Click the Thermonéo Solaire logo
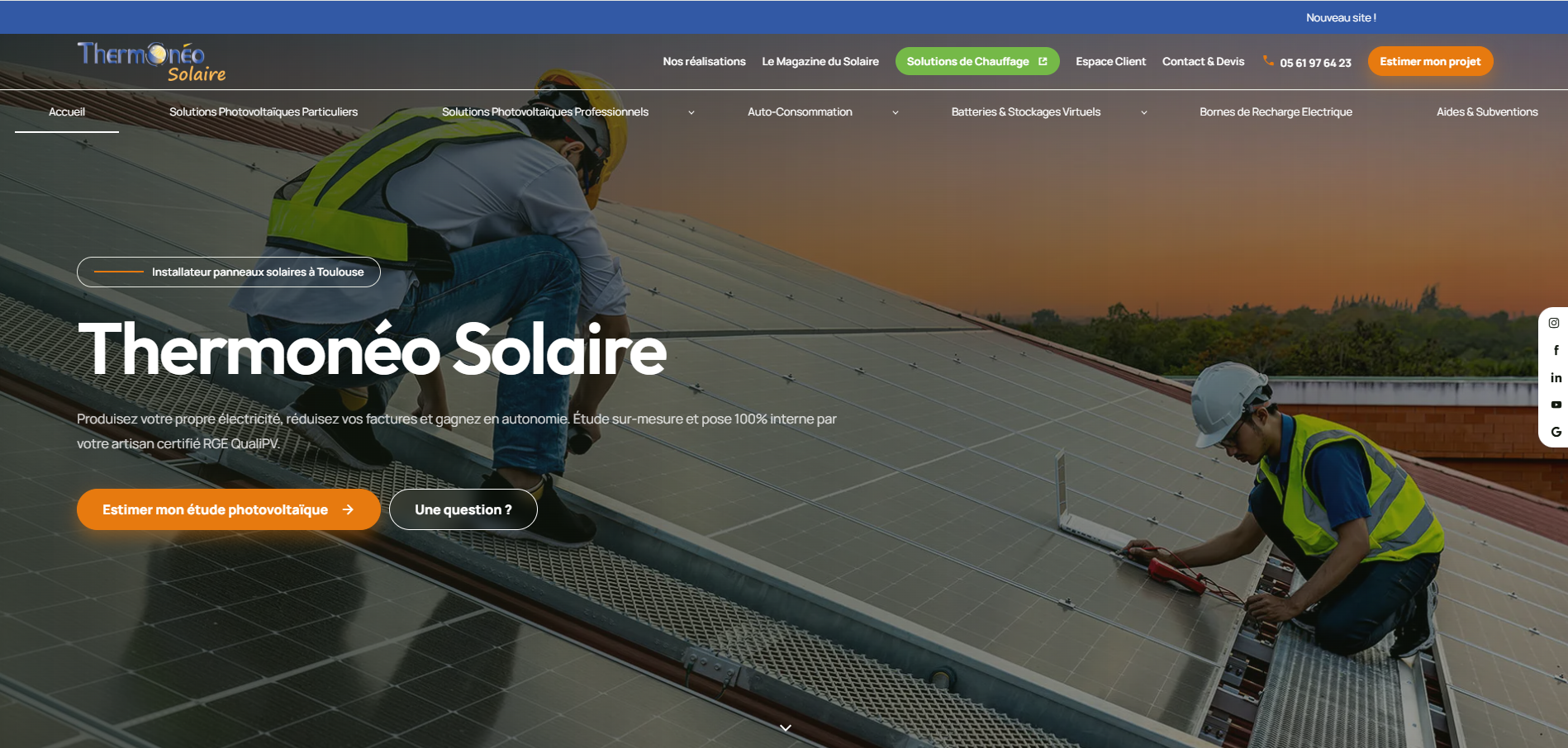Screen dimensions: 1568x748 [x=151, y=62]
